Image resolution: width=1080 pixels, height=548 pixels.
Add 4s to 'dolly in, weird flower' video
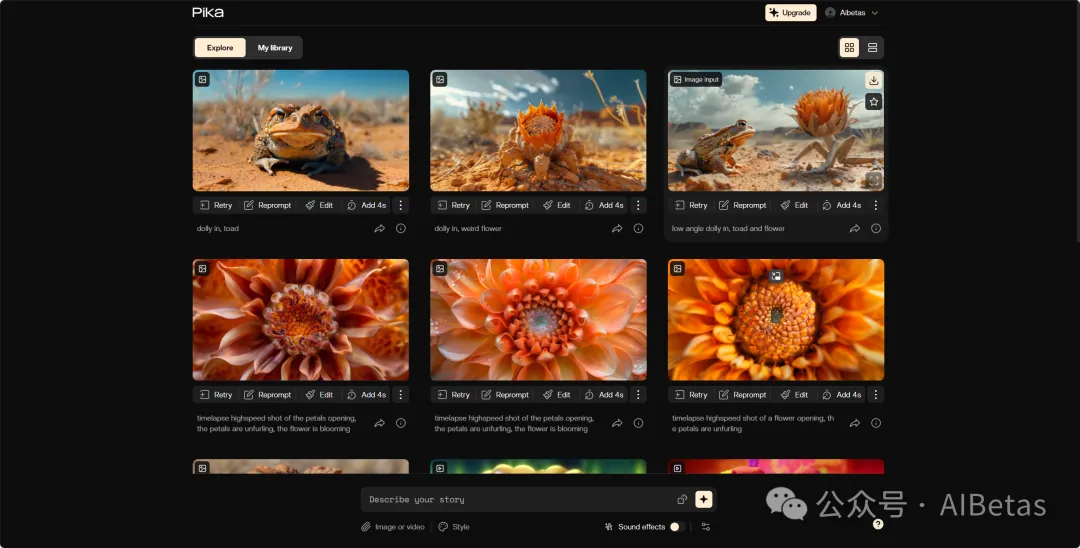pos(603,205)
